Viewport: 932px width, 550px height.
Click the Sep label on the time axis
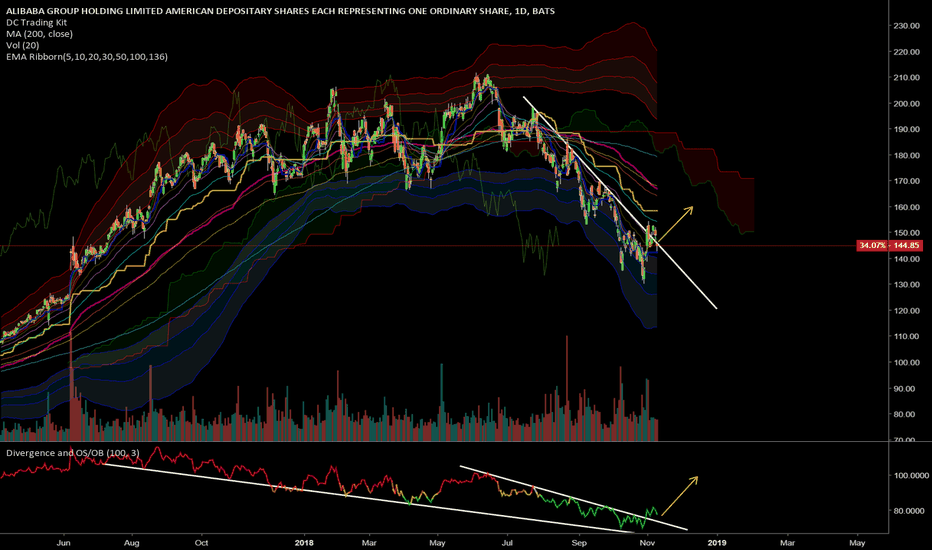point(579,543)
